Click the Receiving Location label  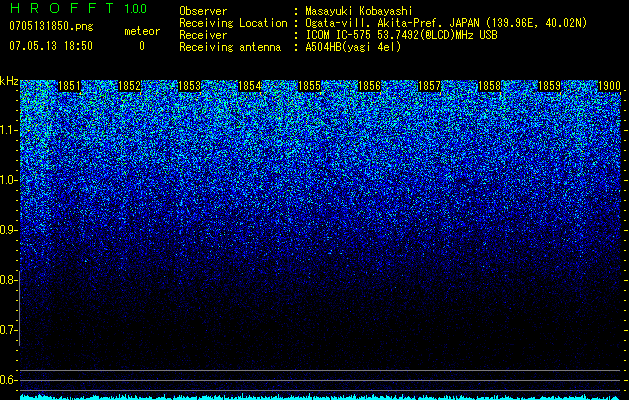tap(233, 23)
